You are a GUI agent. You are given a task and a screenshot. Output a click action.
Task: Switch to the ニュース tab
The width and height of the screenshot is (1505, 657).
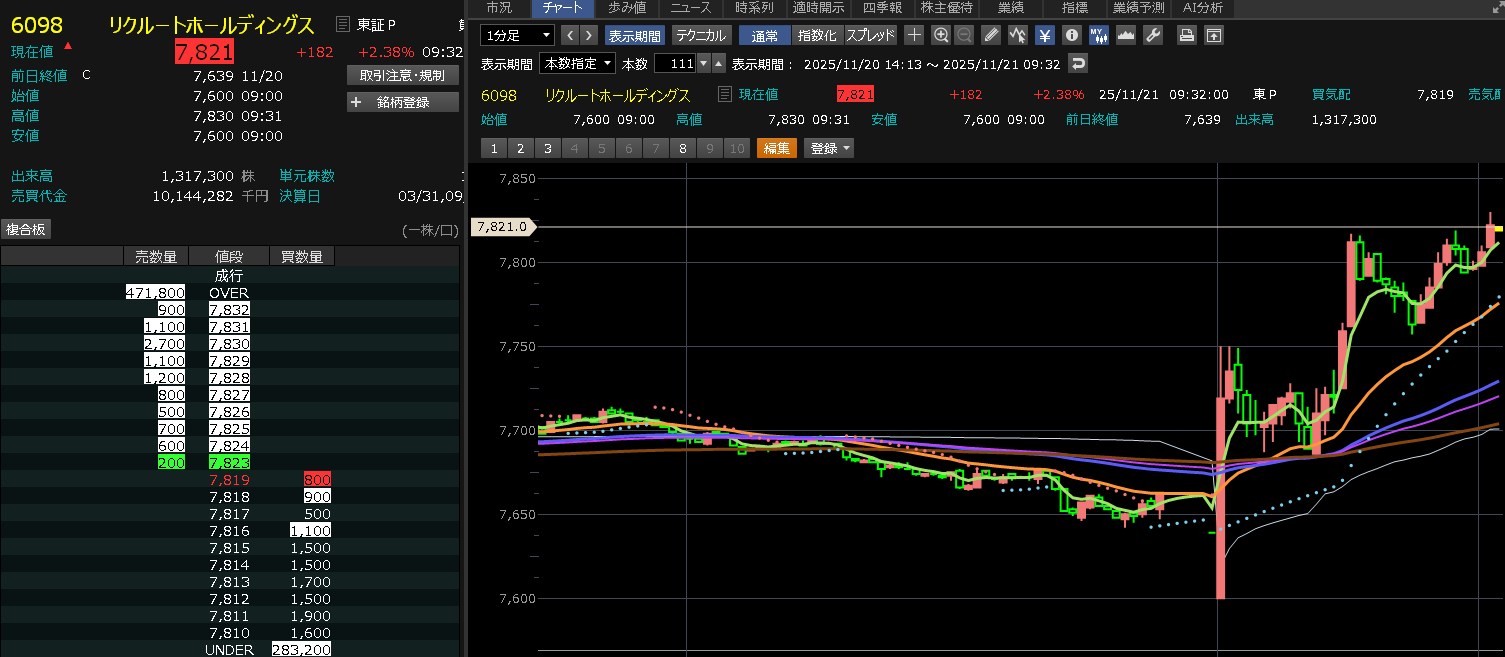click(x=691, y=8)
